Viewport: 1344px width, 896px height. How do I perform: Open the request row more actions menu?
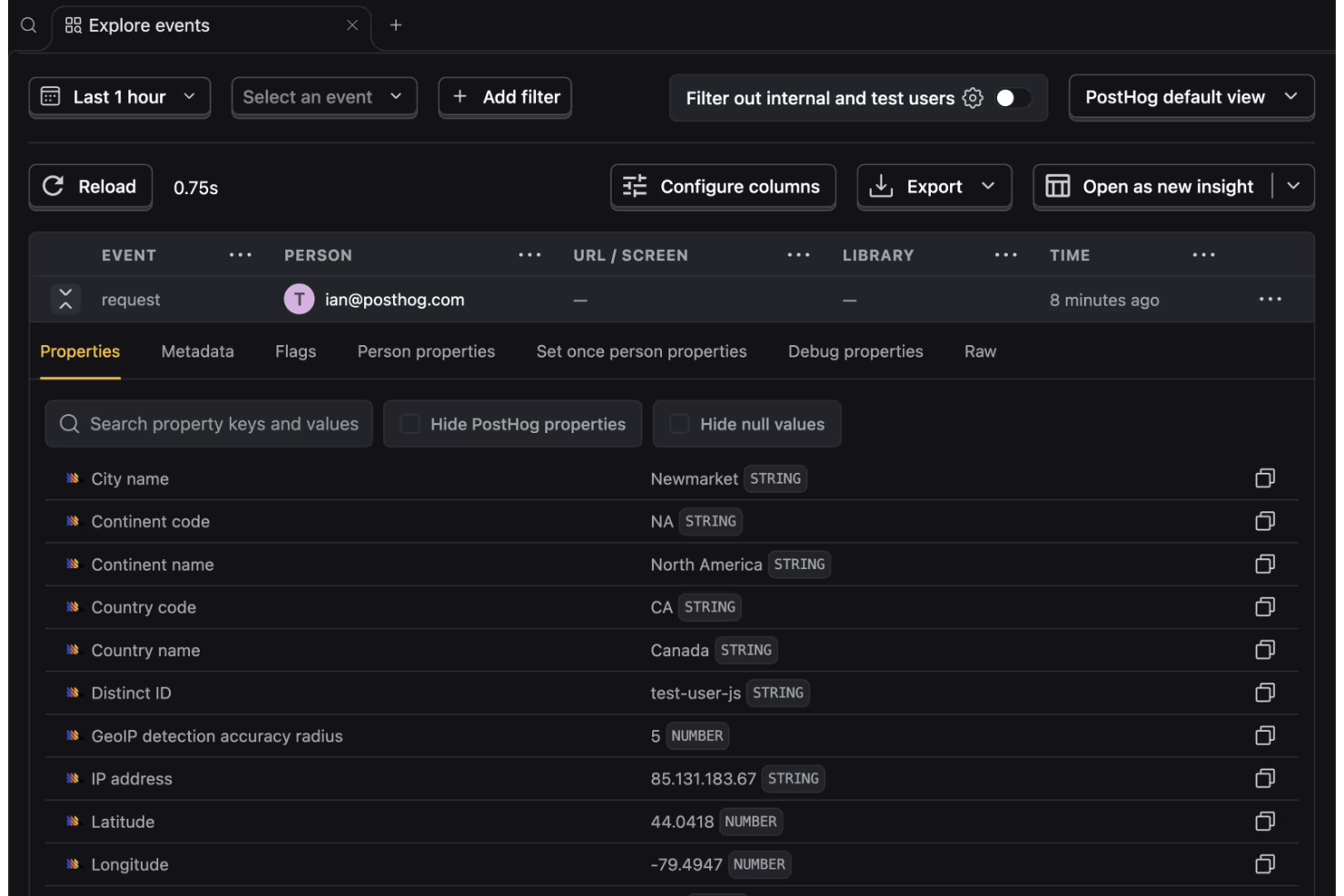(1270, 299)
